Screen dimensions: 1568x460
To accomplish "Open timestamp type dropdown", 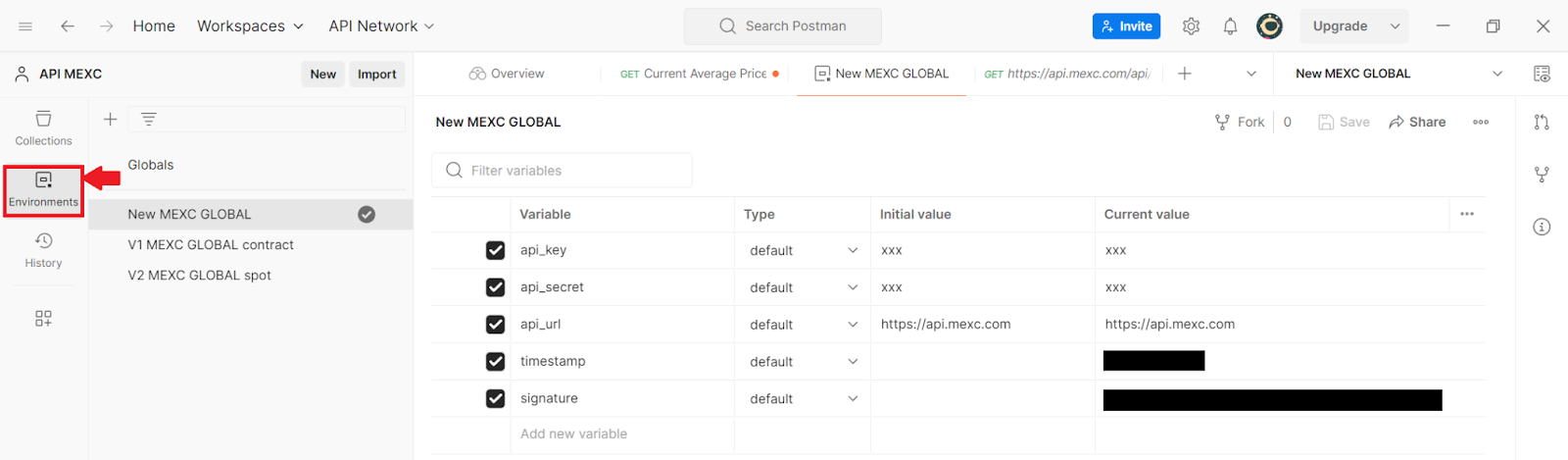I will click(803, 362).
